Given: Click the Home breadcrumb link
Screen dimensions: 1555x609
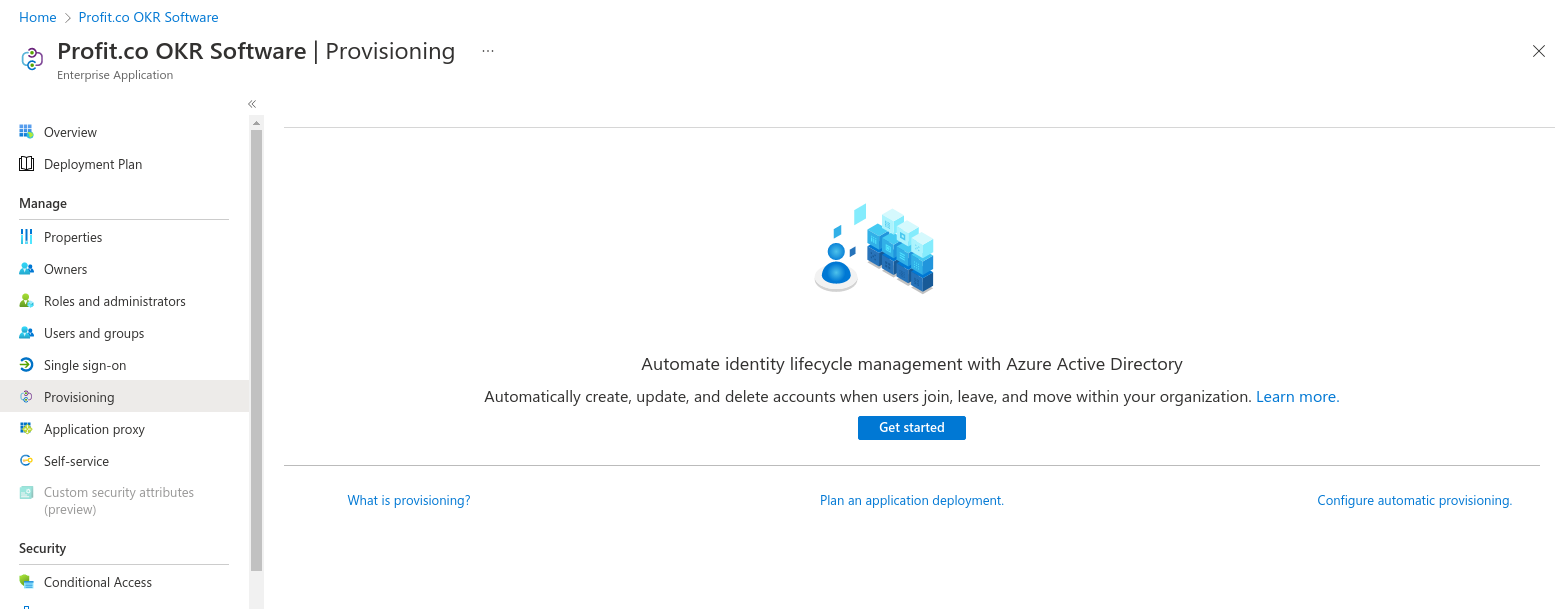Looking at the screenshot, I should pos(38,17).
